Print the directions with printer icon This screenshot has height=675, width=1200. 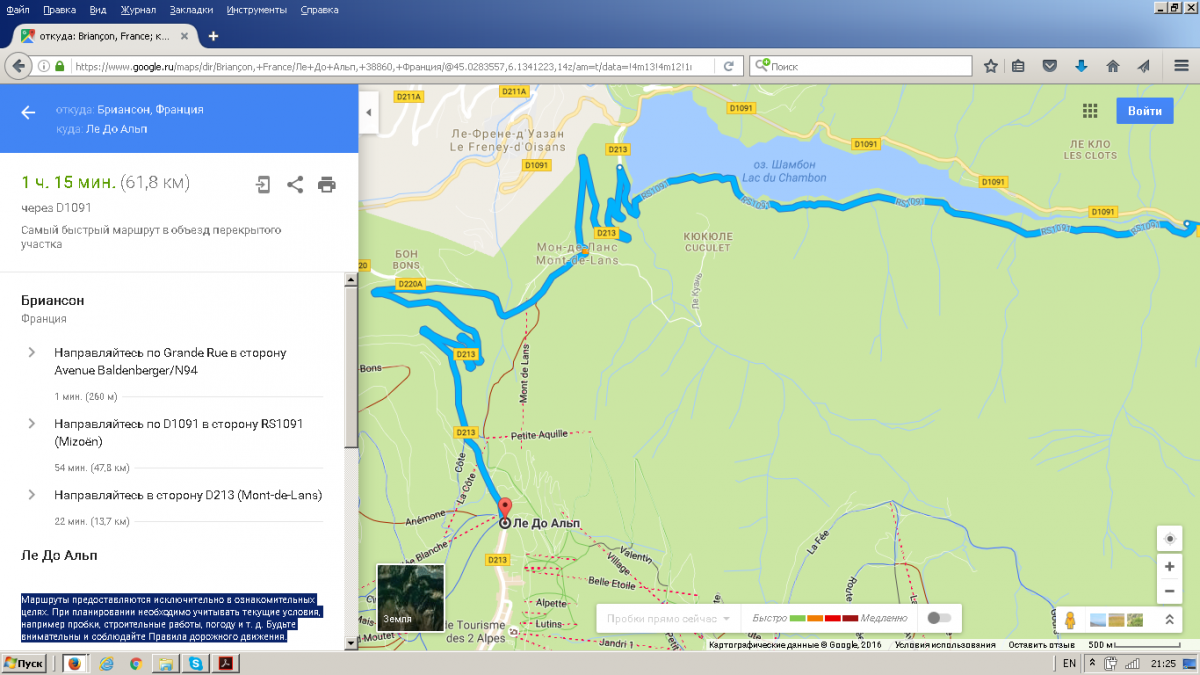click(326, 184)
